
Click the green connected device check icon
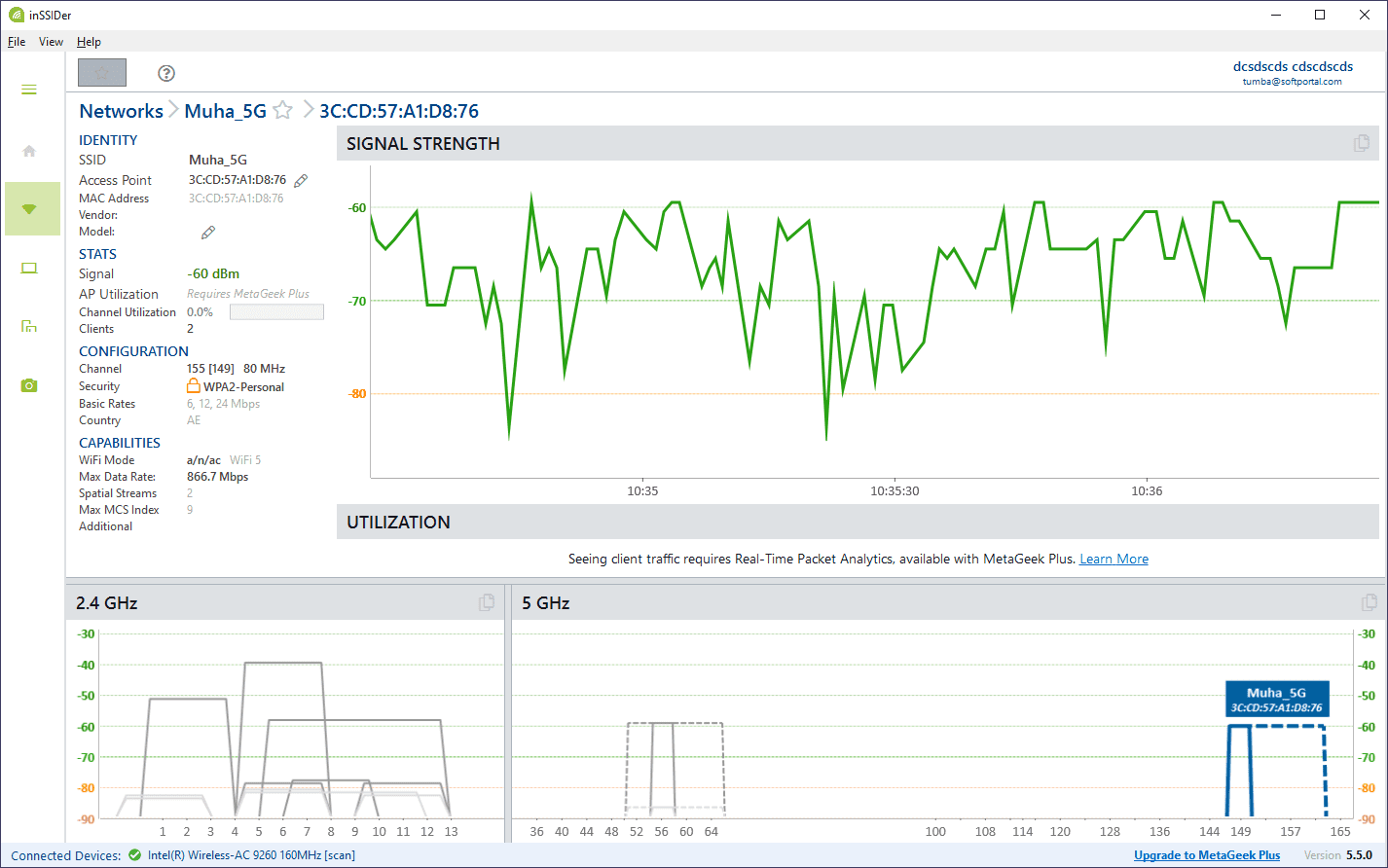(x=134, y=855)
